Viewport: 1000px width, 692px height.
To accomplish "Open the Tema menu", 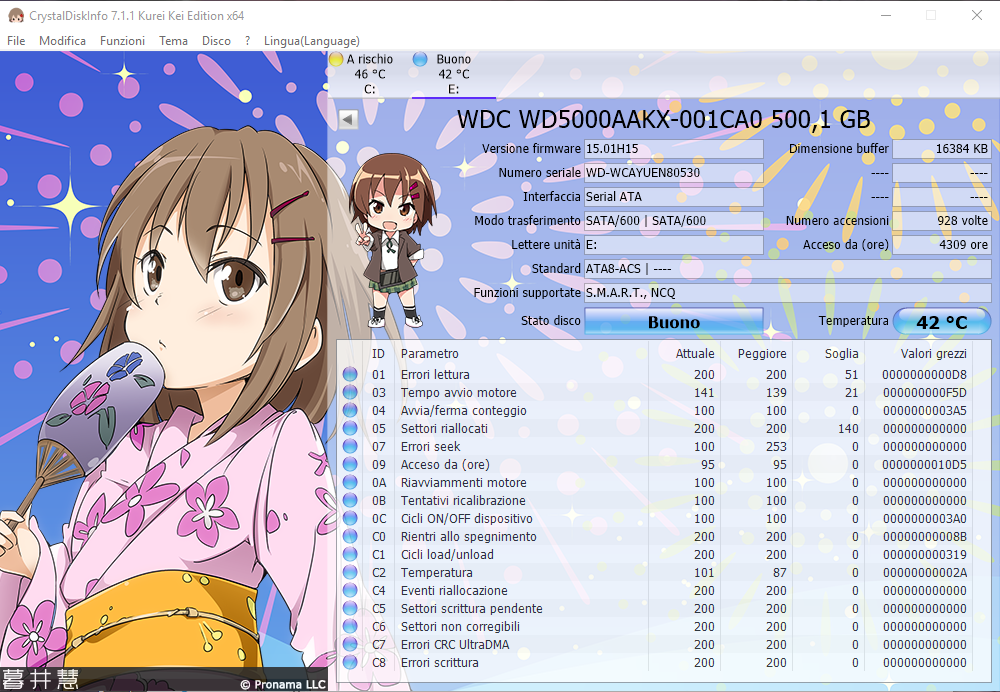I will click(173, 41).
